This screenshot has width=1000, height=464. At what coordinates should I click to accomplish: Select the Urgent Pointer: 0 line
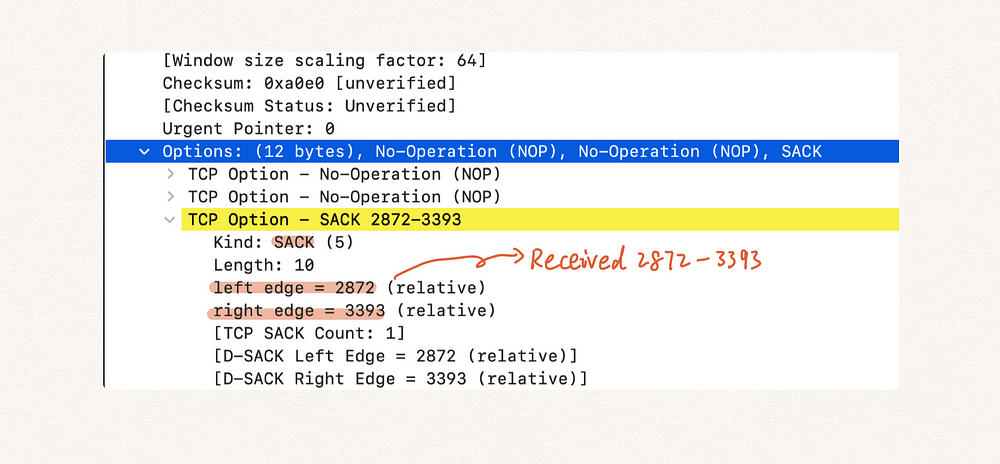[x=249, y=129]
